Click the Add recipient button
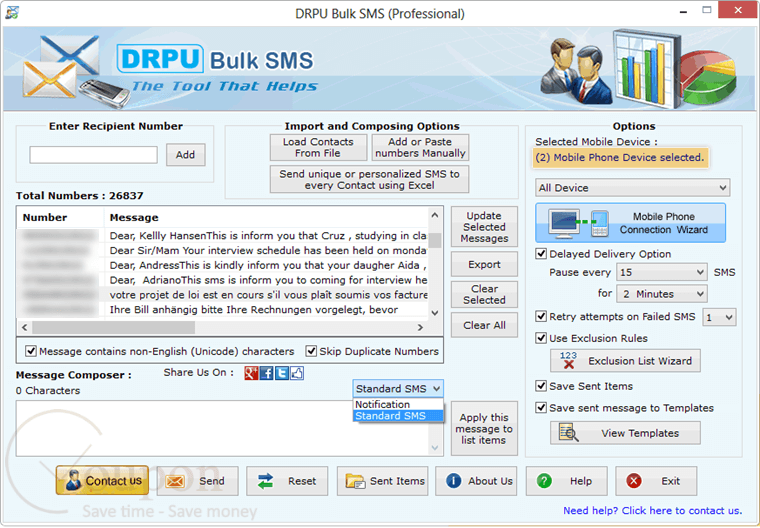The image size is (760, 528). [186, 155]
